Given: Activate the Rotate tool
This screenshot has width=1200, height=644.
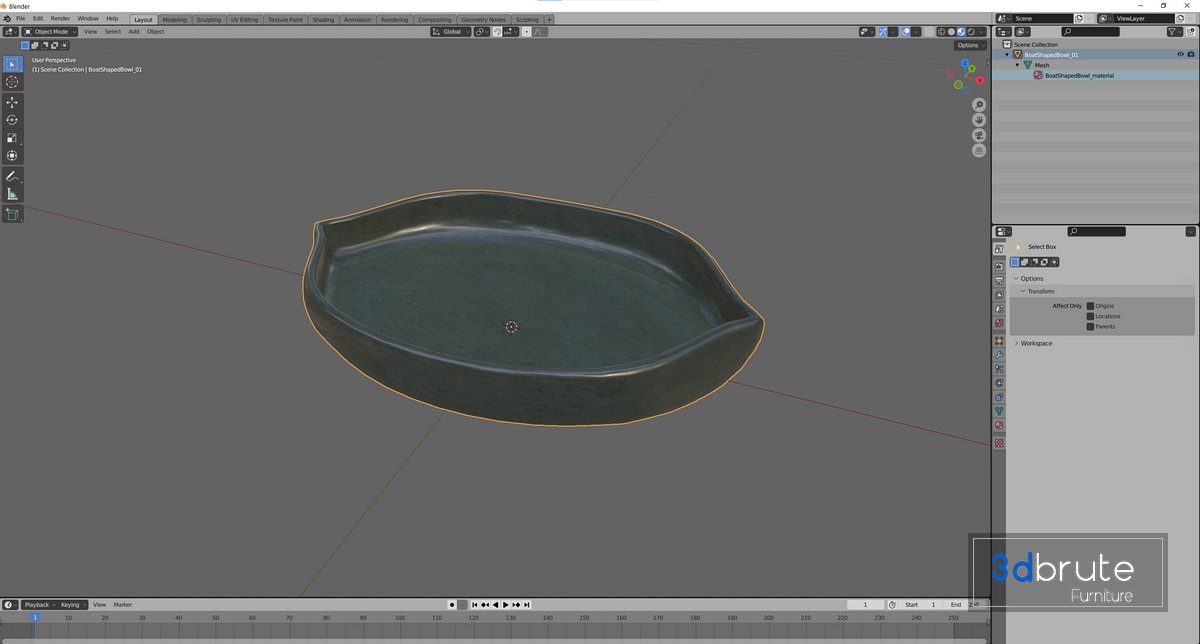Looking at the screenshot, I should point(12,120).
